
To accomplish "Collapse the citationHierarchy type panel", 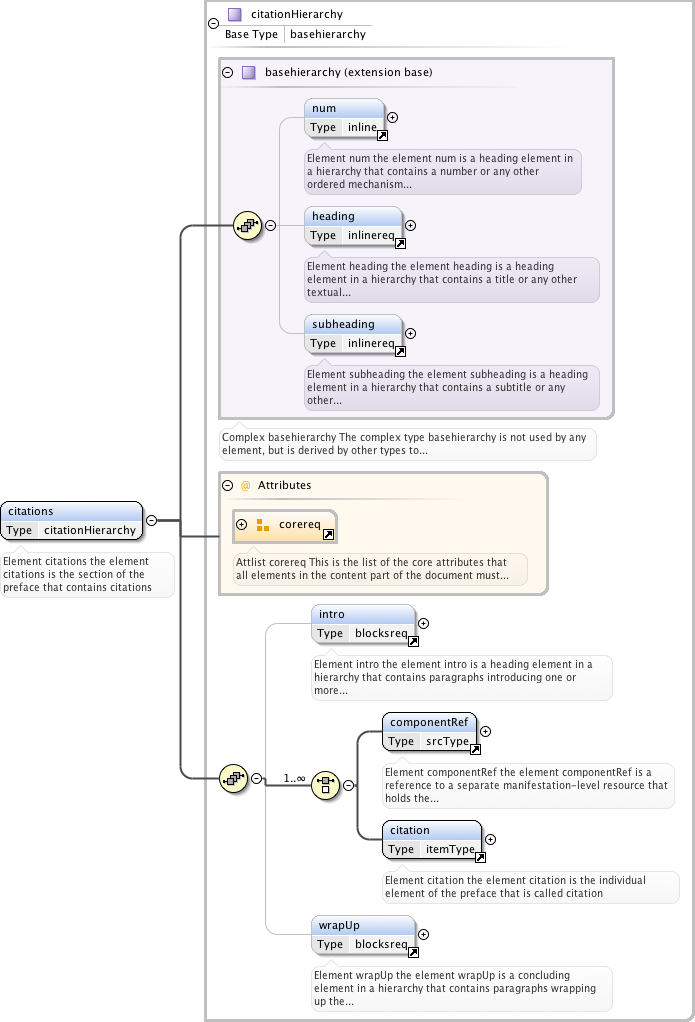I will pos(213,23).
